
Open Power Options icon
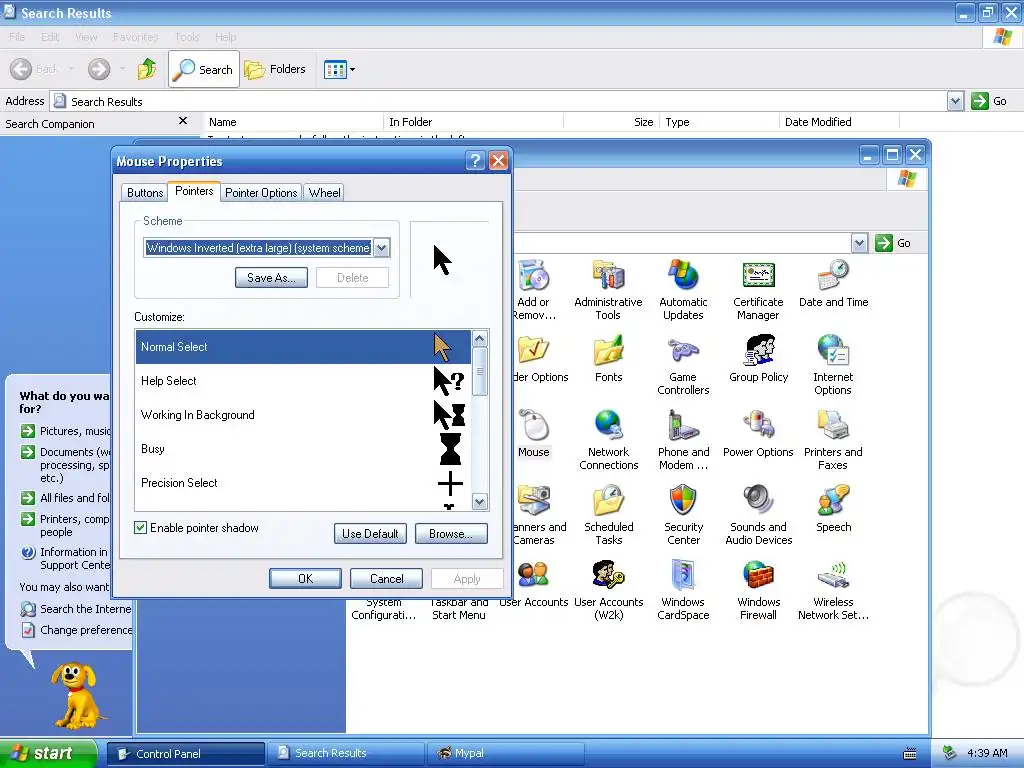click(x=758, y=434)
